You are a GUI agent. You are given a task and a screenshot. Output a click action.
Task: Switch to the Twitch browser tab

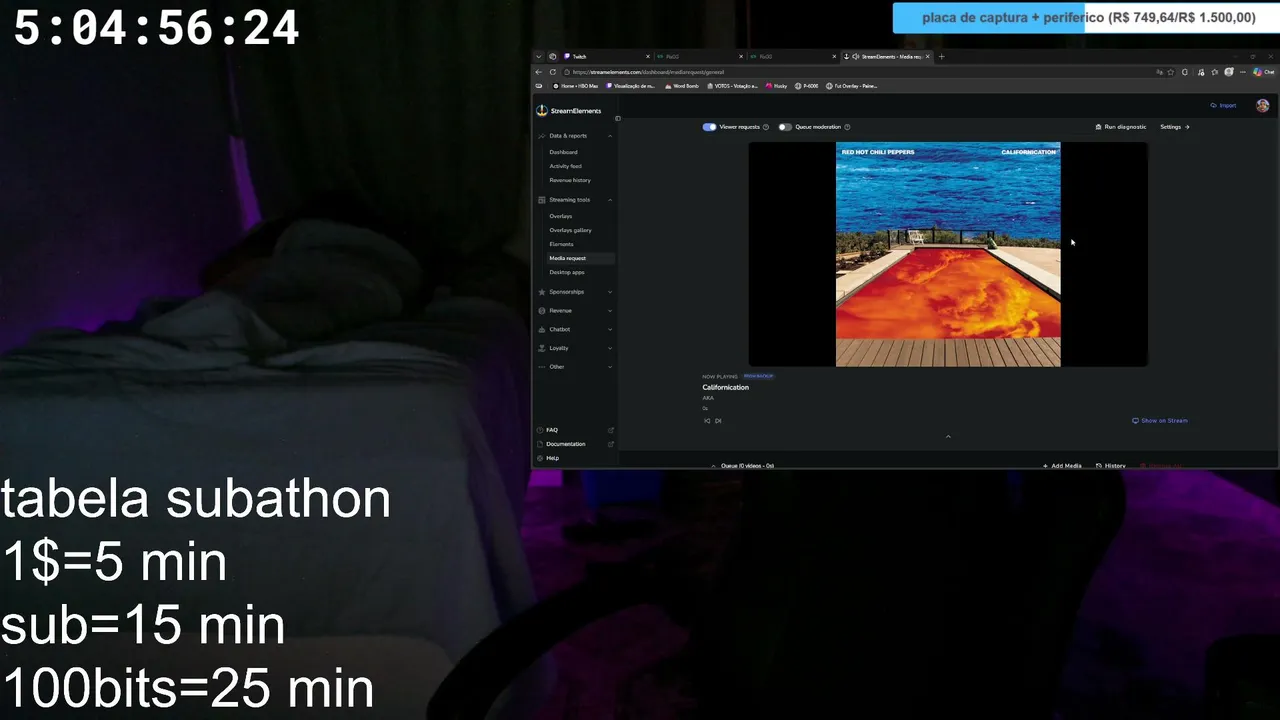pyautogui.click(x=605, y=56)
